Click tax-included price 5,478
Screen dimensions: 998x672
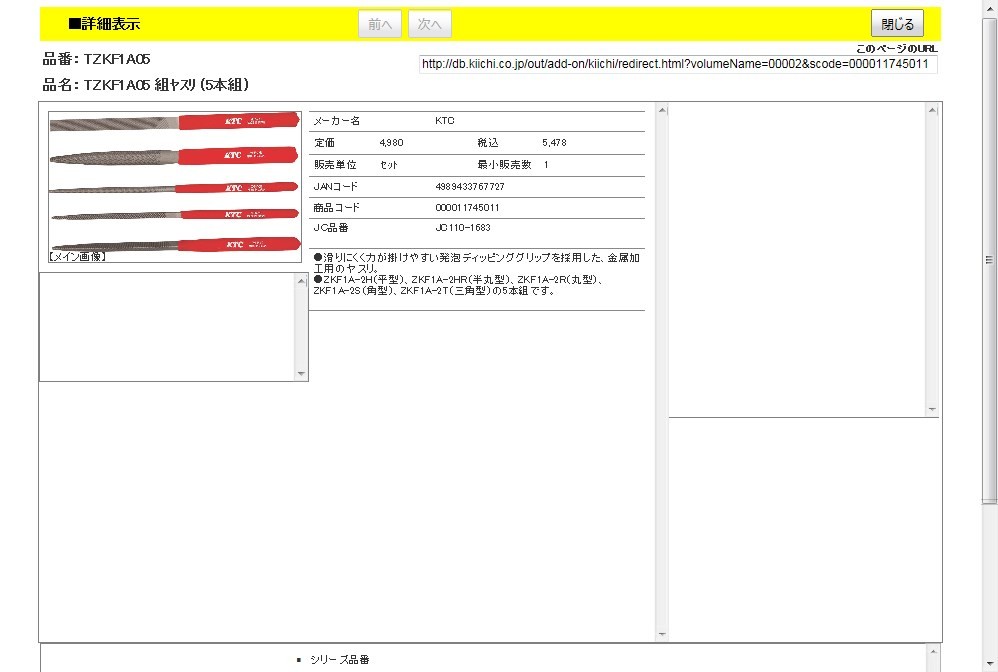tap(554, 143)
